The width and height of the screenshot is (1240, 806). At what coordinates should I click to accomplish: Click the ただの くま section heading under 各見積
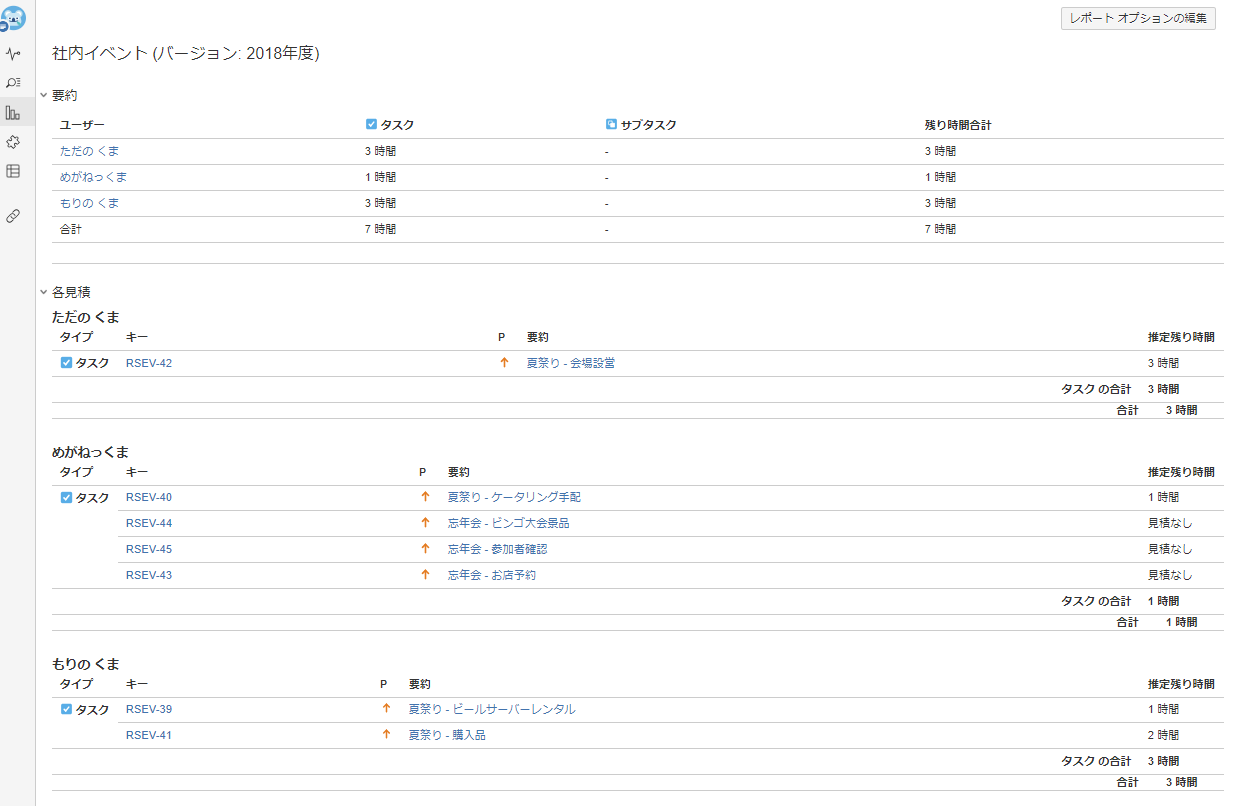(86, 318)
